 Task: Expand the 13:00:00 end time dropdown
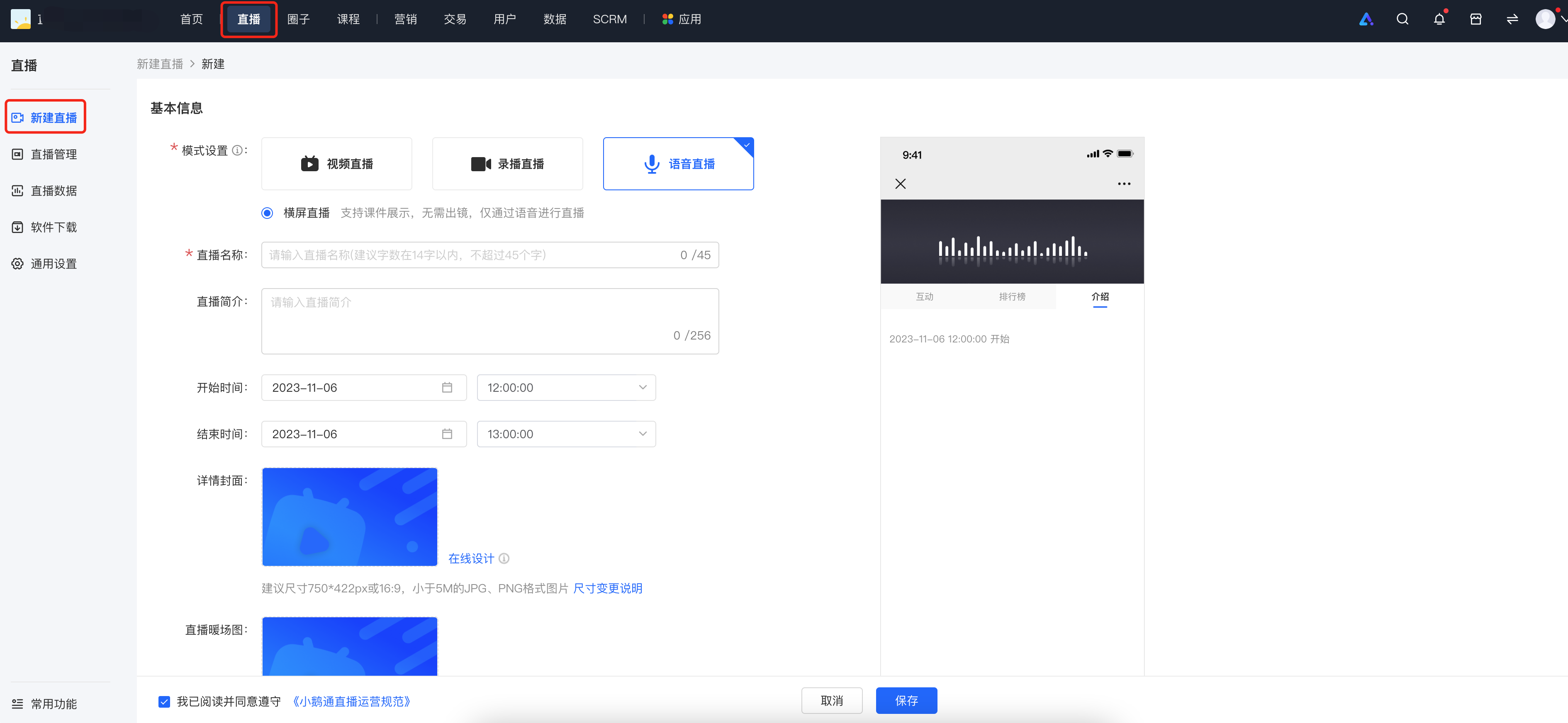(x=566, y=434)
